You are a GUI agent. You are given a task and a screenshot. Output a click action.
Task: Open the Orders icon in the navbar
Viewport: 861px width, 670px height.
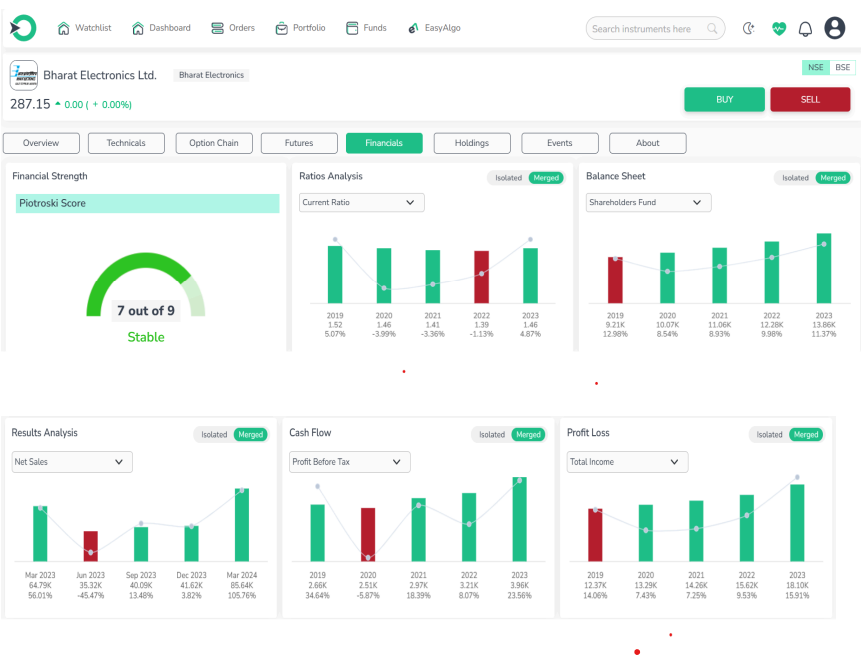[217, 28]
